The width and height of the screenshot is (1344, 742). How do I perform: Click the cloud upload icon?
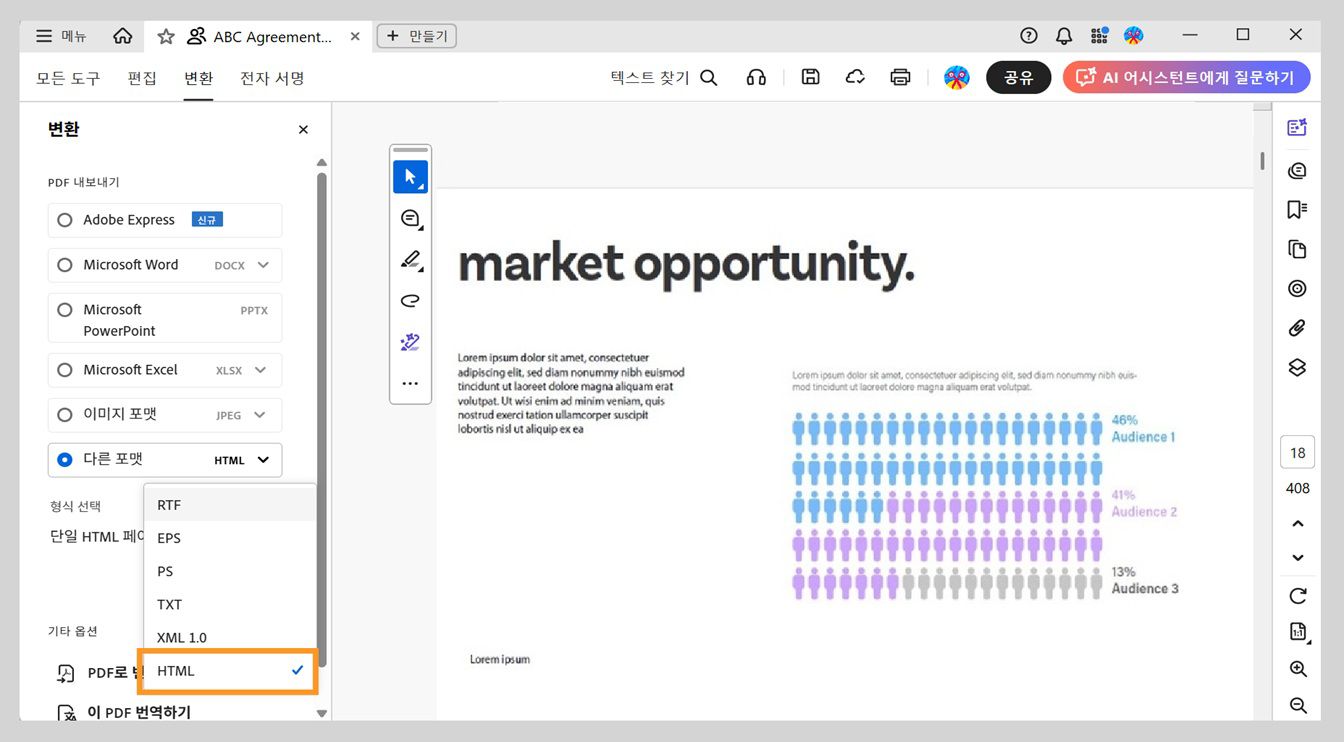click(855, 77)
